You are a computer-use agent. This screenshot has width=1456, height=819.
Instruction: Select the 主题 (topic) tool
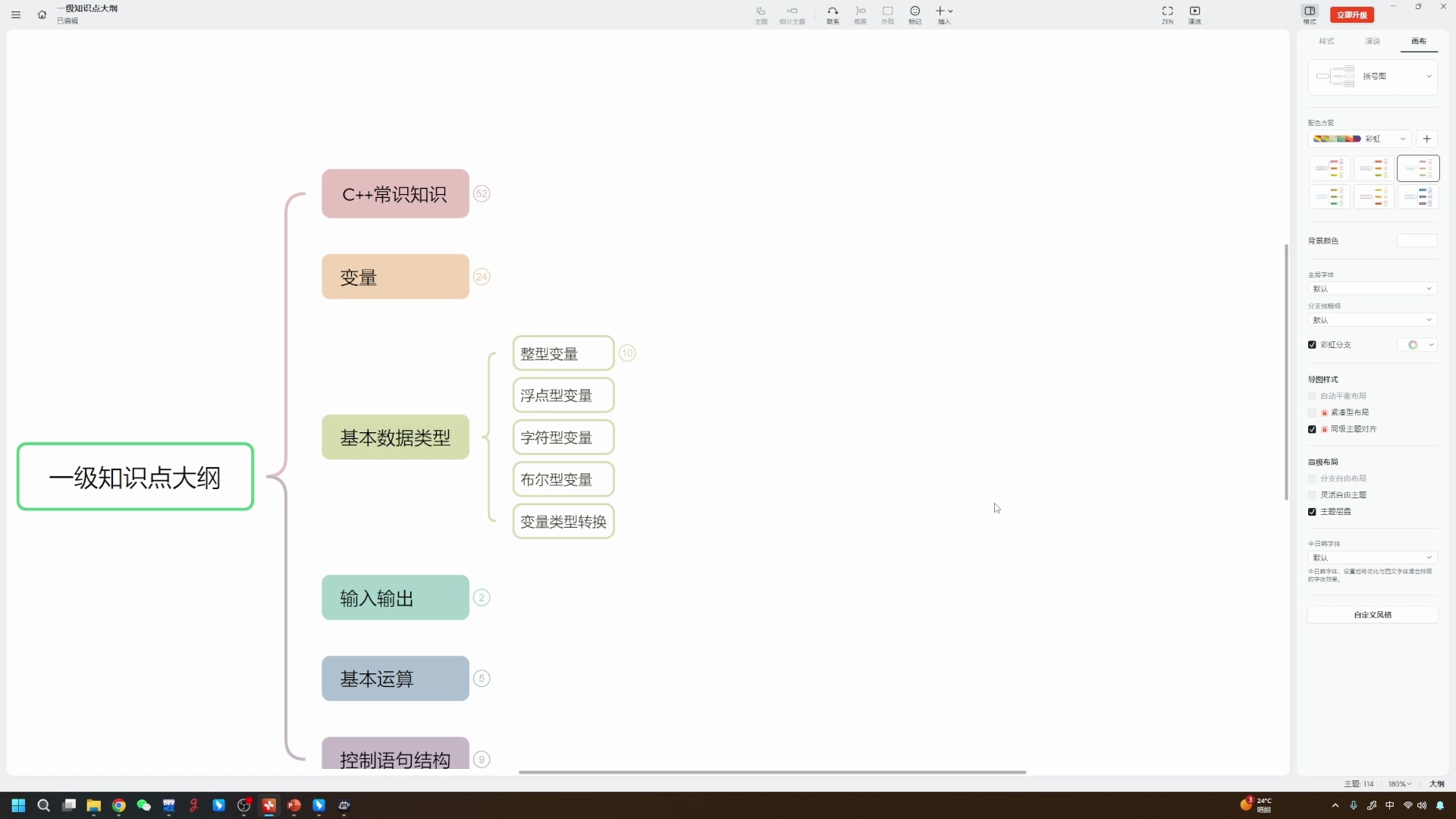tap(760, 15)
